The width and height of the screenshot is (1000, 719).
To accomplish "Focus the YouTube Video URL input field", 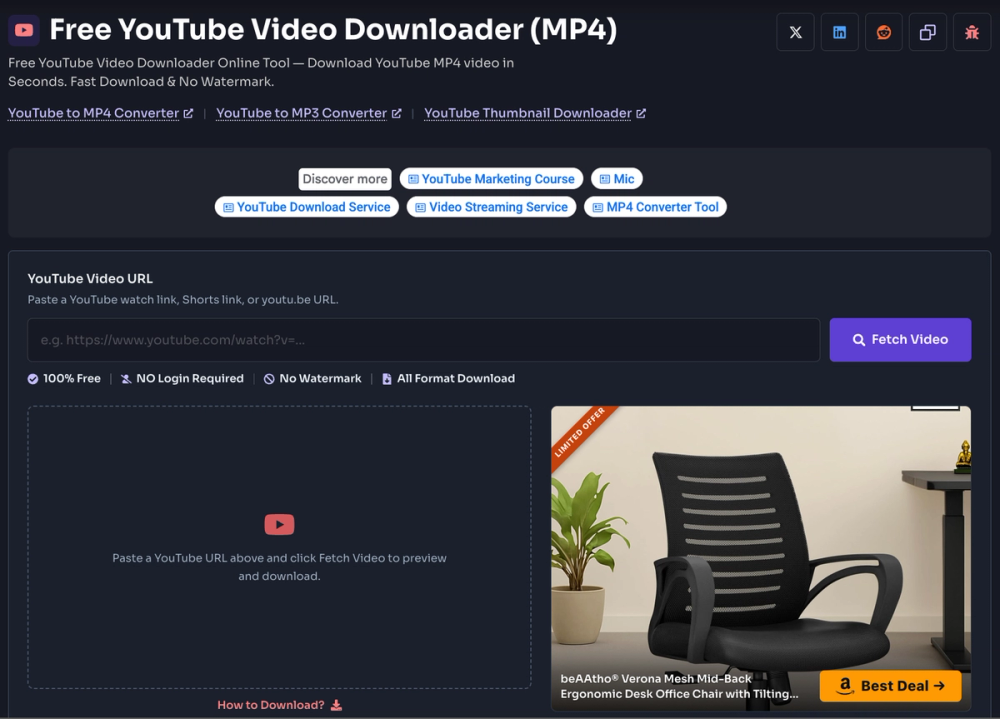I will point(423,340).
